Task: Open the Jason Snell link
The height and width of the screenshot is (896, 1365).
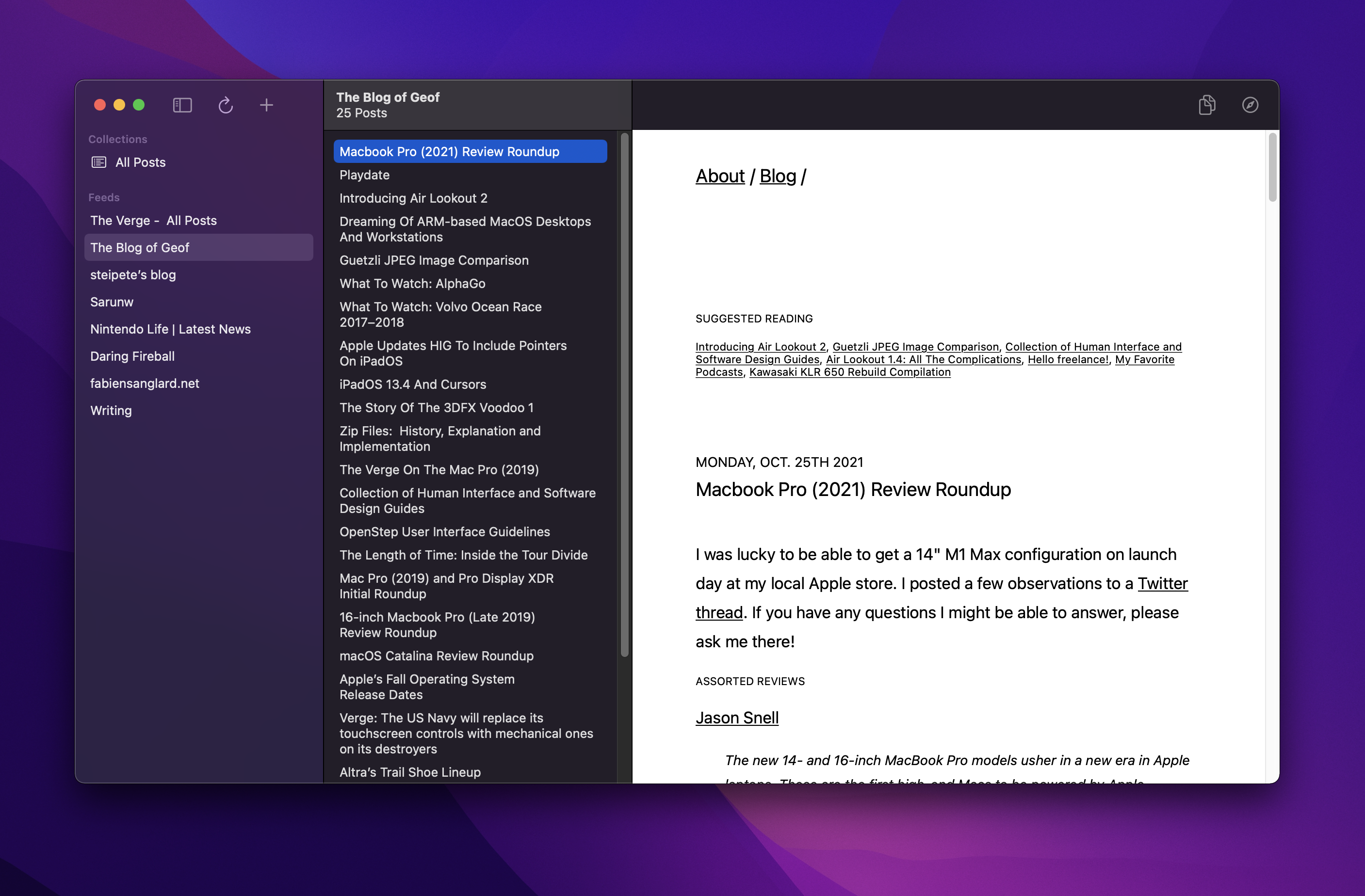Action: 737,718
